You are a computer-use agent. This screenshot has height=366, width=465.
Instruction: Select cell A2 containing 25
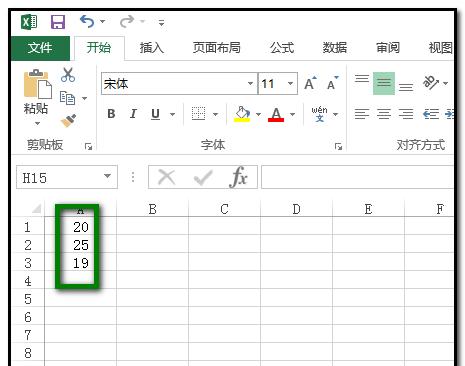(81, 245)
